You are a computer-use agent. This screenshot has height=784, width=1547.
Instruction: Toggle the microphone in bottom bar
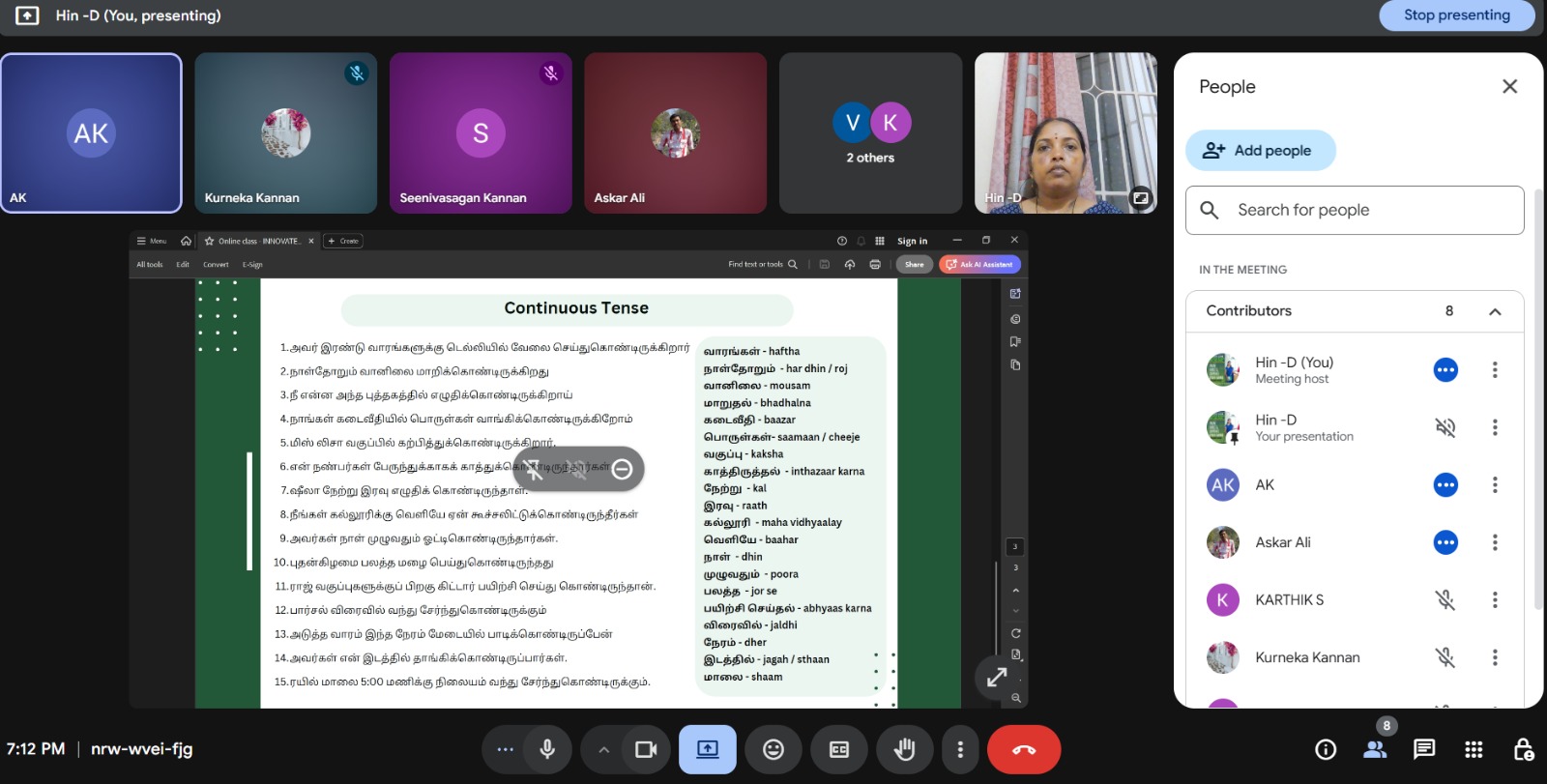point(547,749)
